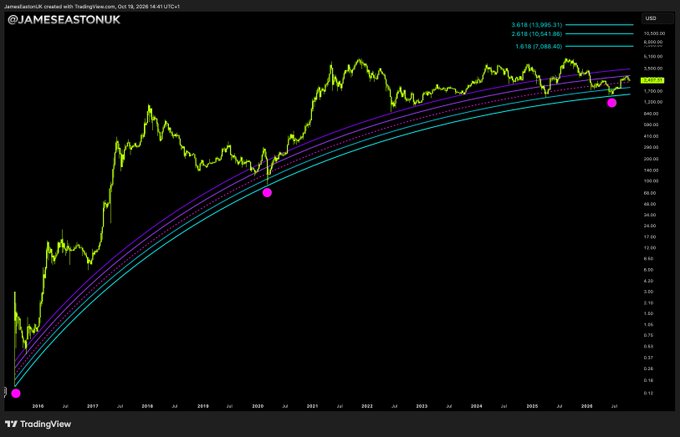Screen dimensions: 680x437
Task: Click the 2025 time axis label
Action: click(x=532, y=406)
